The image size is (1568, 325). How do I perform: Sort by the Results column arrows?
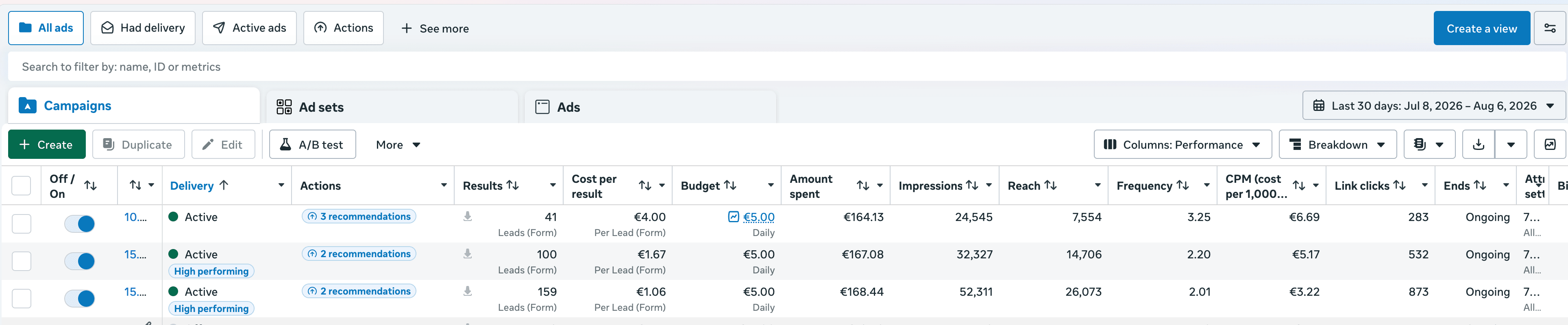[512, 185]
